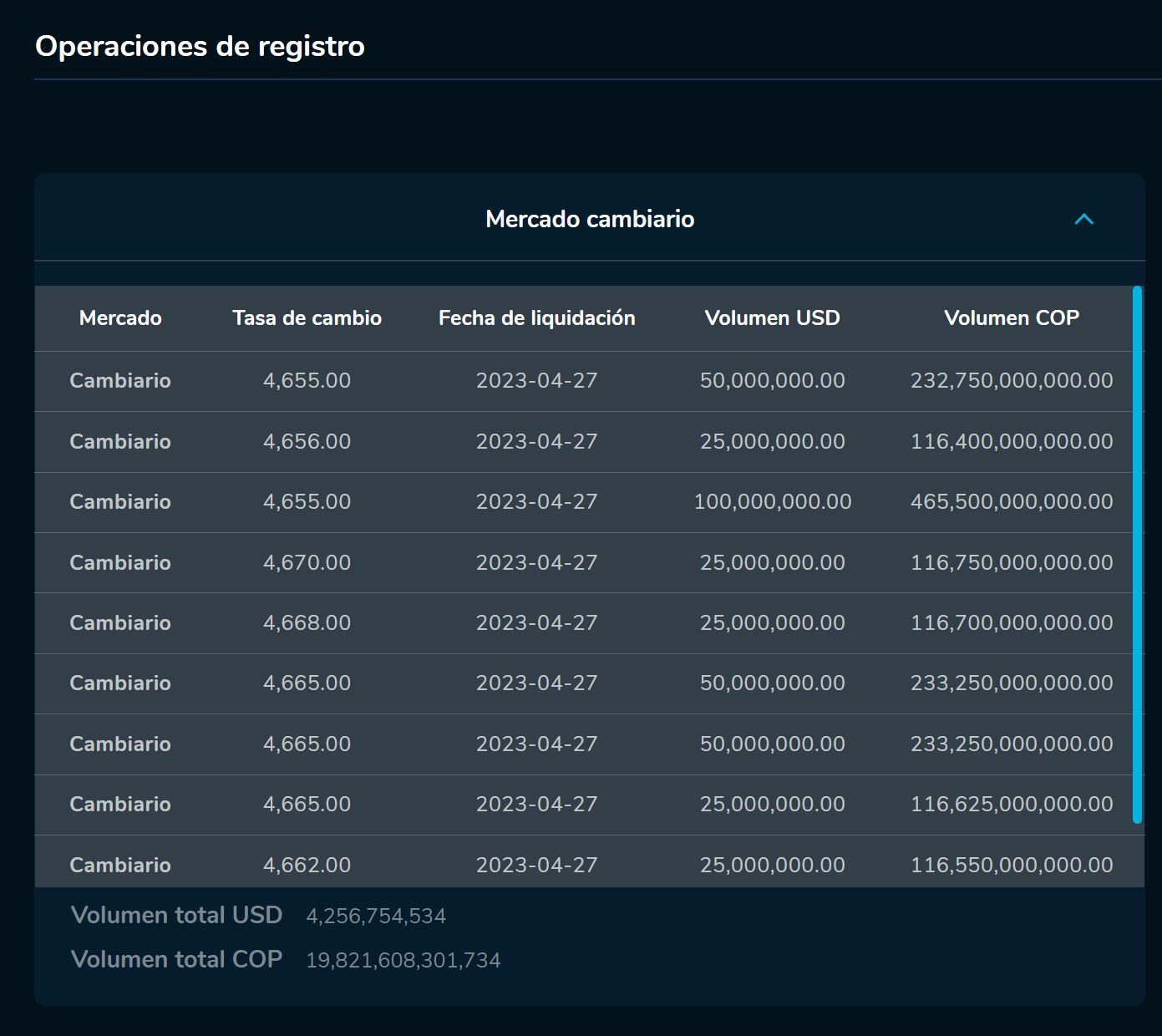Viewport: 1162px width, 1036px height.
Task: Select the 465,500,000,000.00 COP volume cell
Action: pyautogui.click(x=1011, y=502)
